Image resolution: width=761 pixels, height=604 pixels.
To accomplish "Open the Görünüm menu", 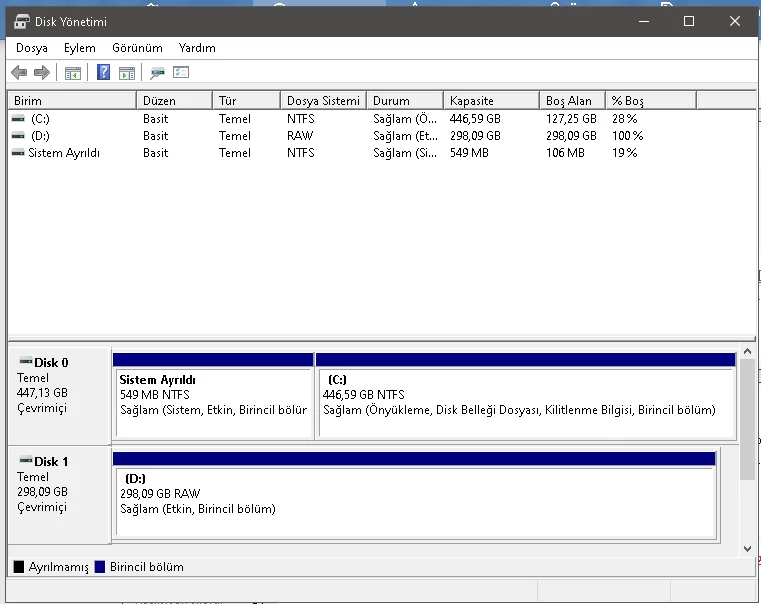I will click(x=137, y=48).
